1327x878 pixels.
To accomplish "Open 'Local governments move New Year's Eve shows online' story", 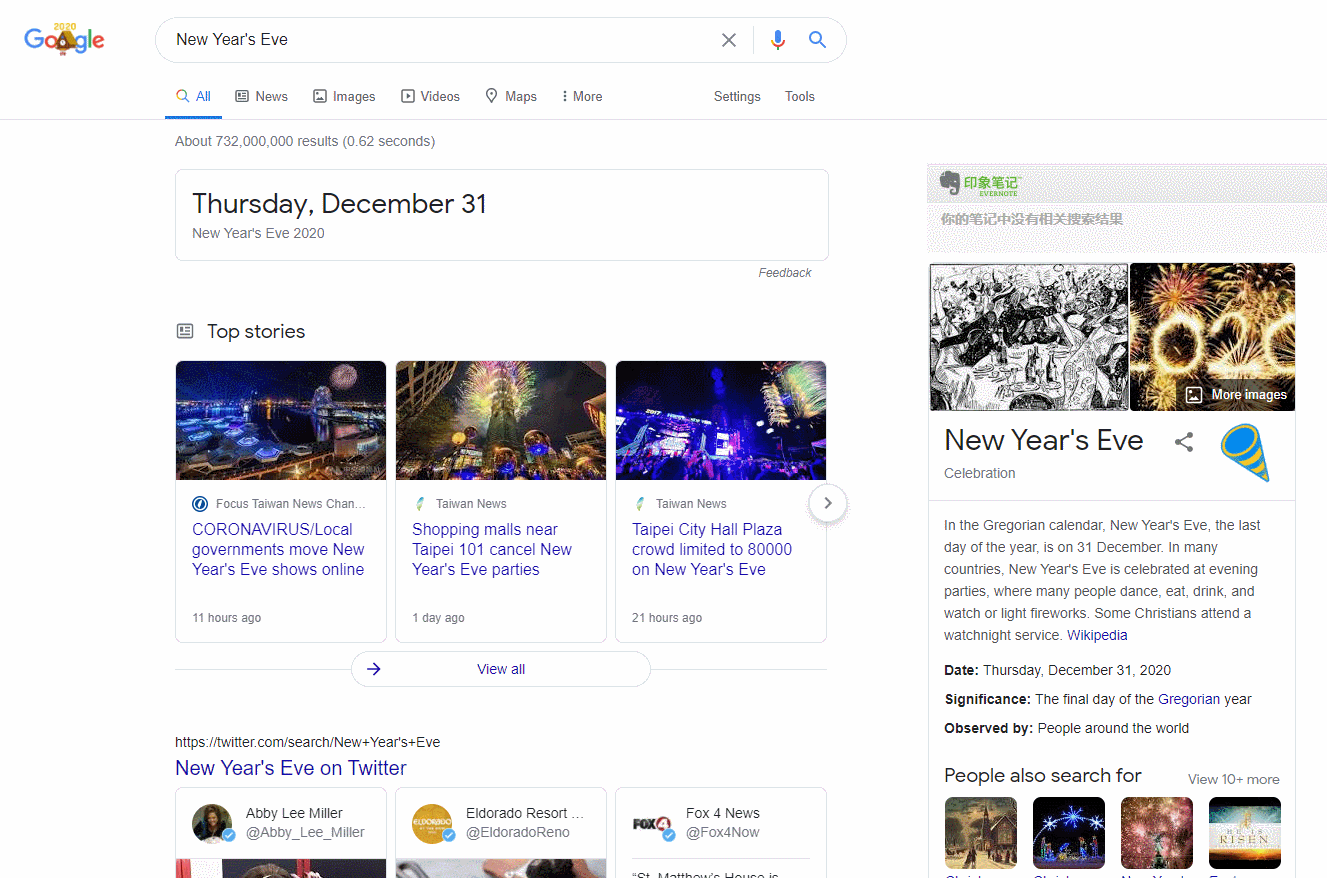I will pos(279,550).
